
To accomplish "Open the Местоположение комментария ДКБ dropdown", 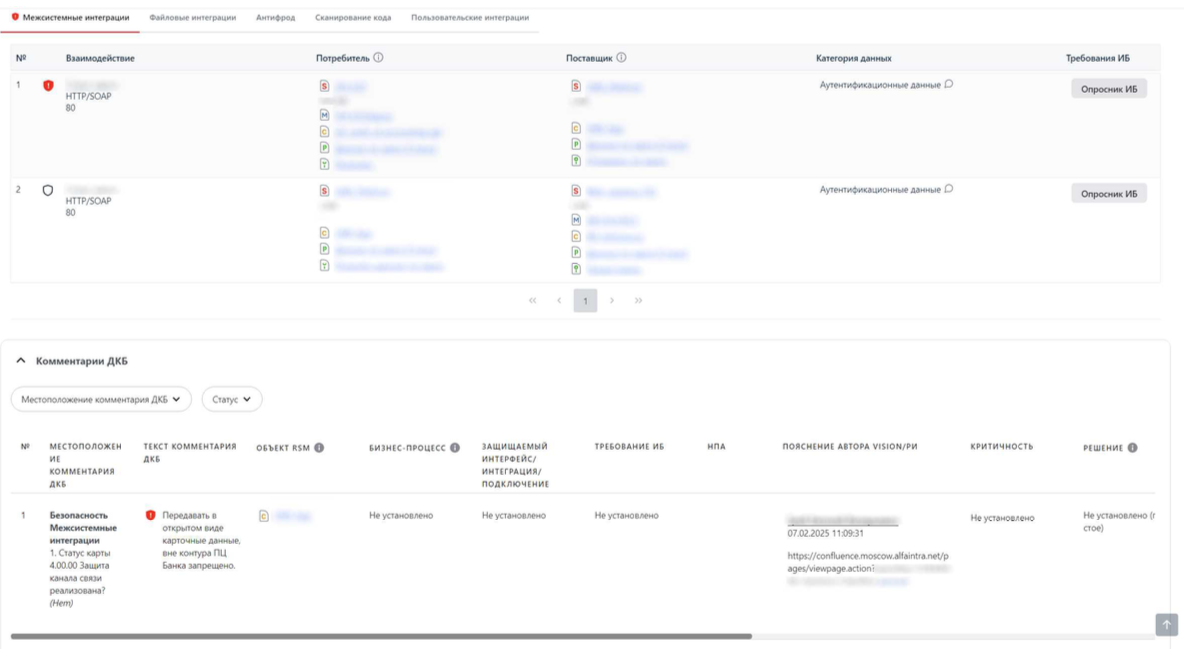I will click(x=101, y=400).
